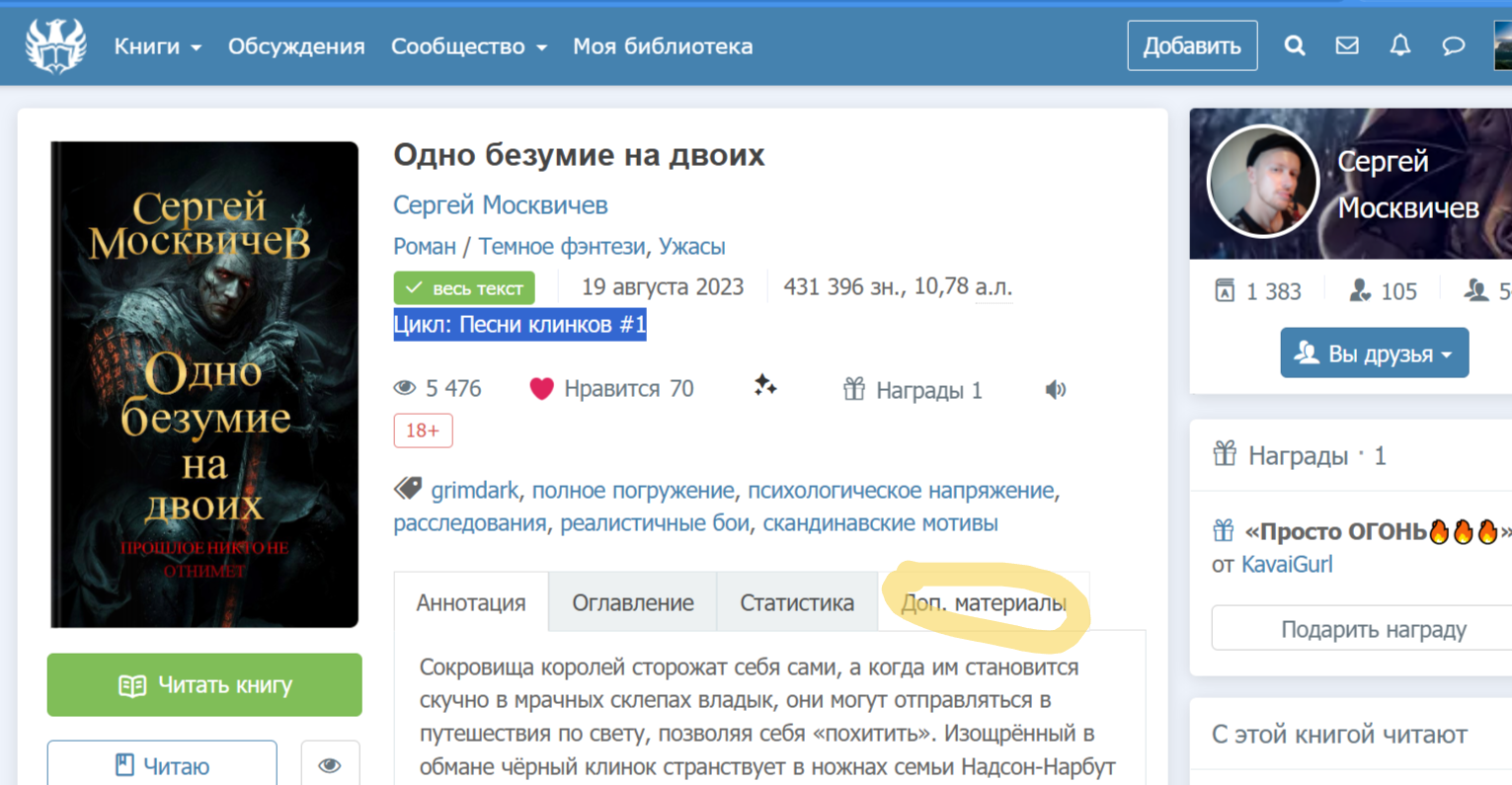
Task: Open the search magnifier icon
Action: click(x=1294, y=45)
